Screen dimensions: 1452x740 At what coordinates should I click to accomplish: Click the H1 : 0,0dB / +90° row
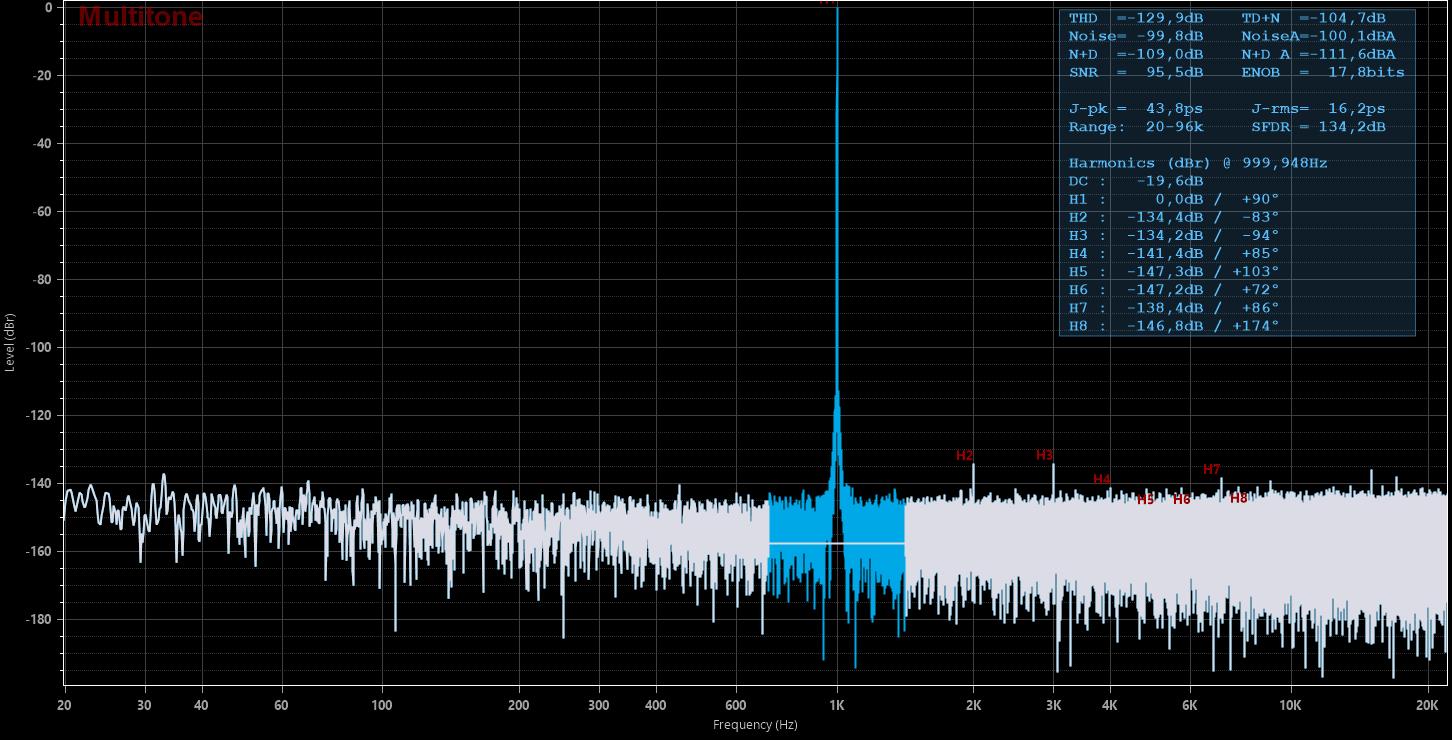coord(1174,199)
